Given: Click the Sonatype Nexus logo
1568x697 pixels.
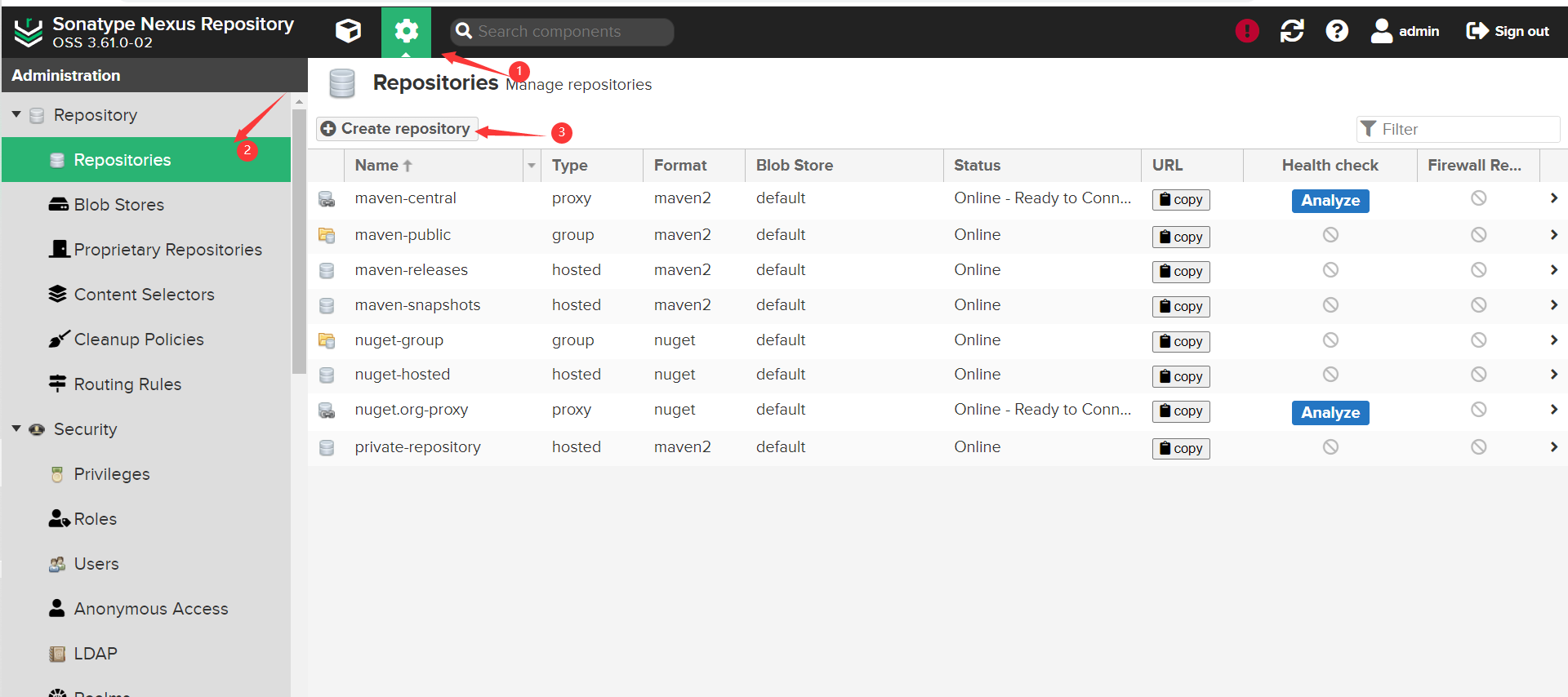Looking at the screenshot, I should tap(29, 32).
